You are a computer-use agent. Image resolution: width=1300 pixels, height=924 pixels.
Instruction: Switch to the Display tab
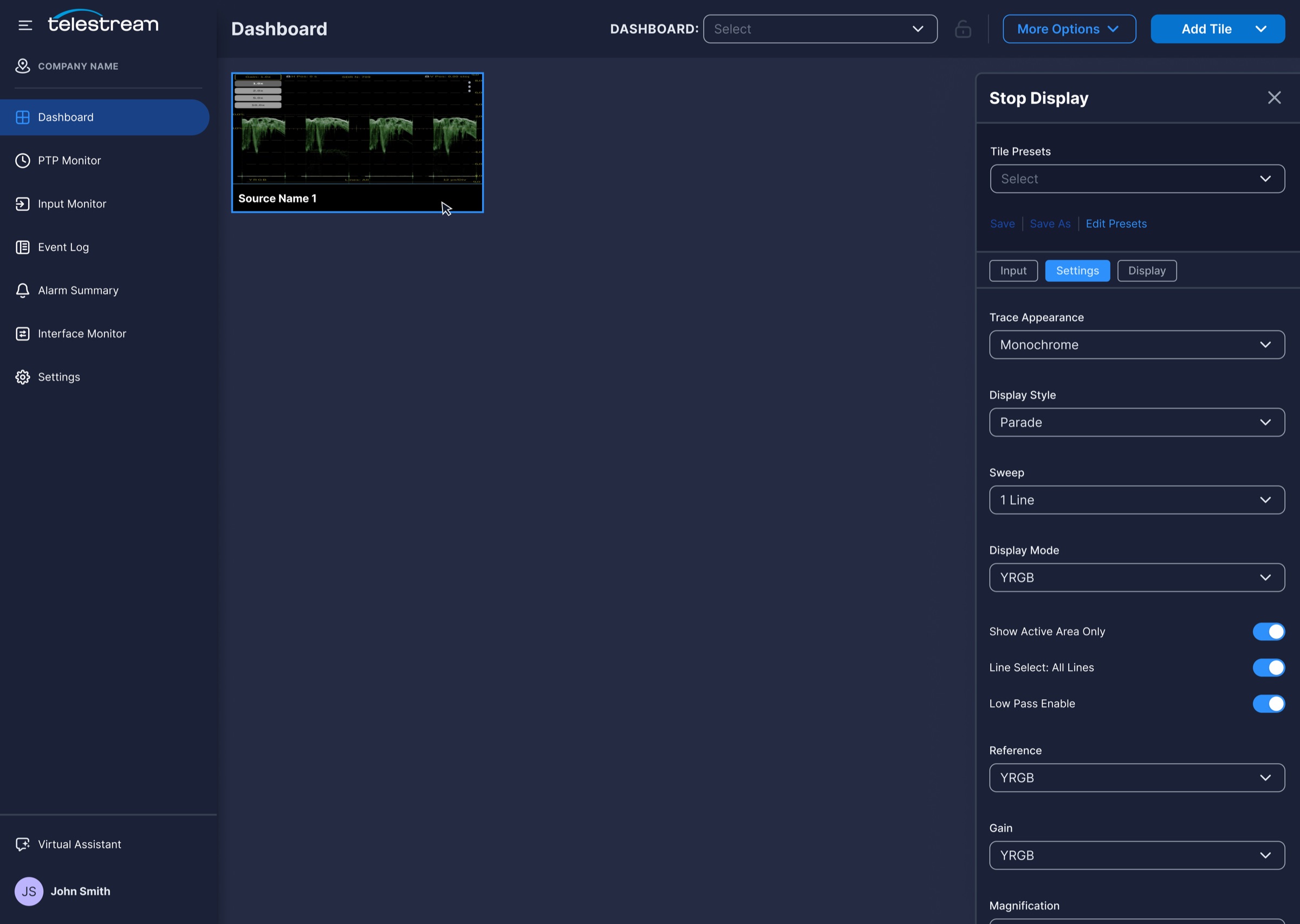[1147, 271]
